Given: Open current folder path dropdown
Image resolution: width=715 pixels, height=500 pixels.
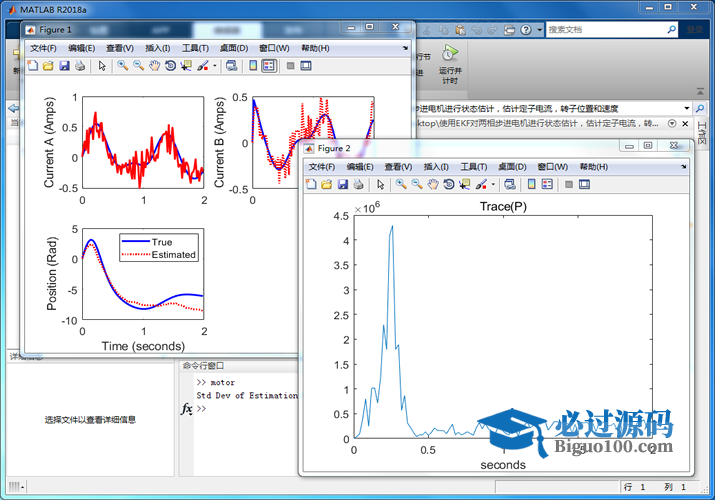Looking at the screenshot, I should (687, 108).
